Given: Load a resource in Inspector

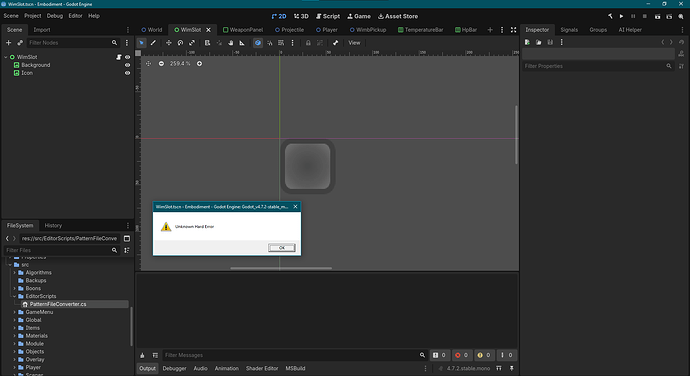Looking at the screenshot, I should 539,42.
